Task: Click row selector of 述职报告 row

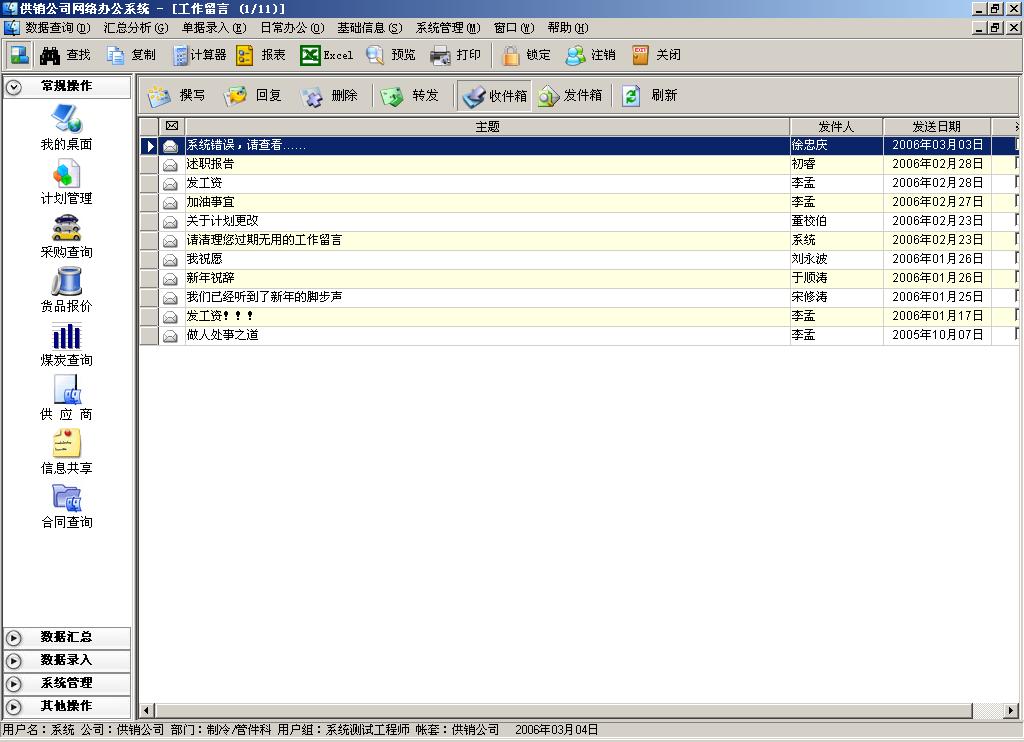Action: [x=150, y=164]
